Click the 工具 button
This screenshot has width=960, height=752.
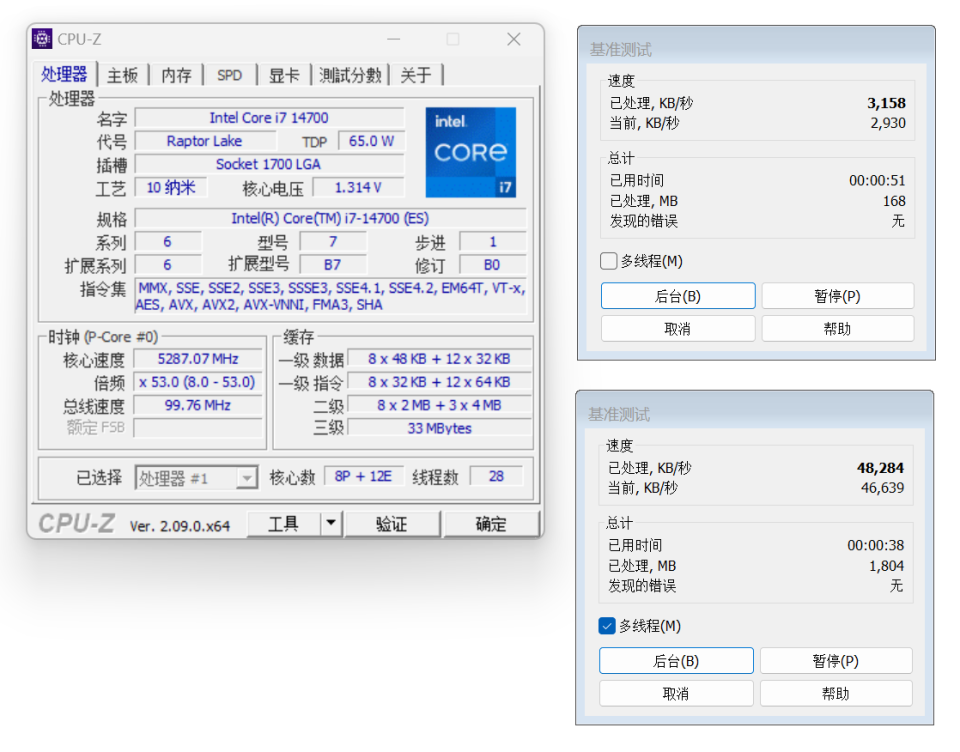point(283,524)
